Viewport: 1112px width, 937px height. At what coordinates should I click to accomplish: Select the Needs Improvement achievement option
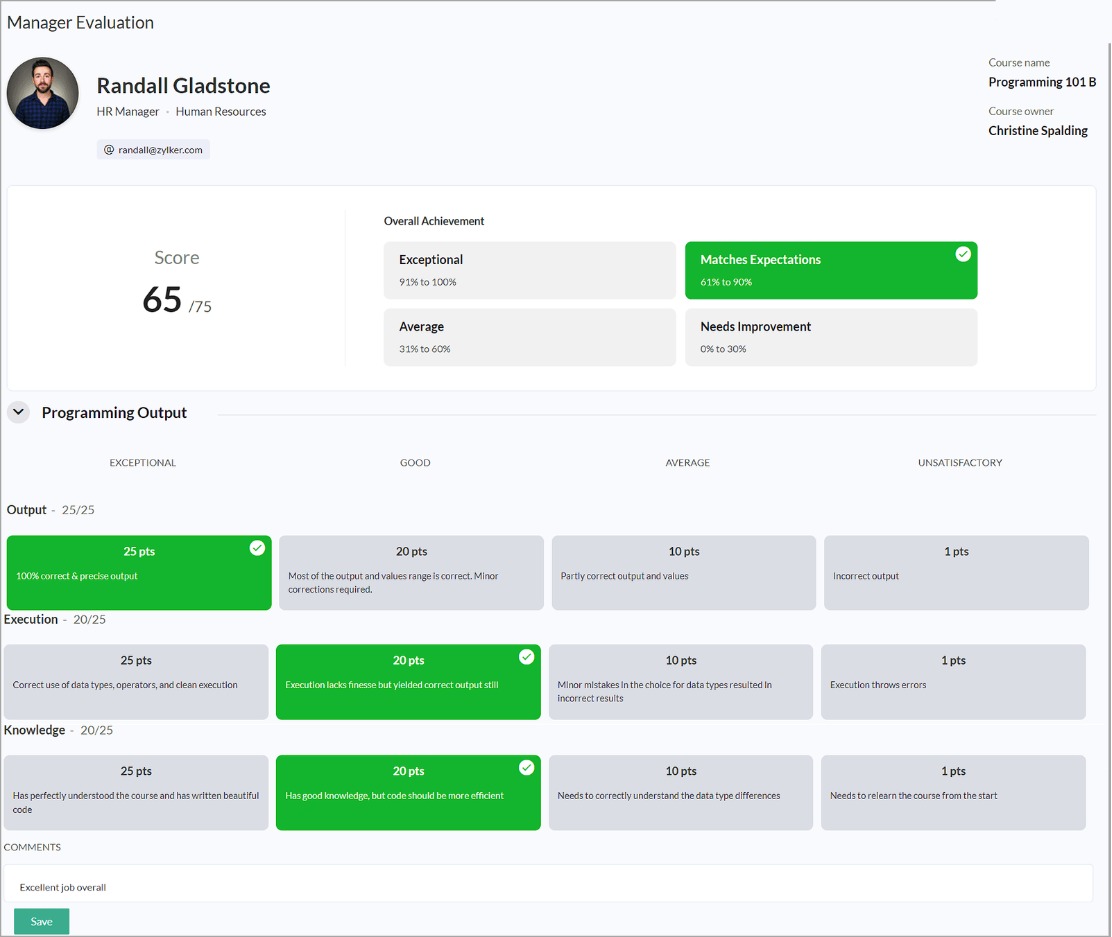coord(830,337)
